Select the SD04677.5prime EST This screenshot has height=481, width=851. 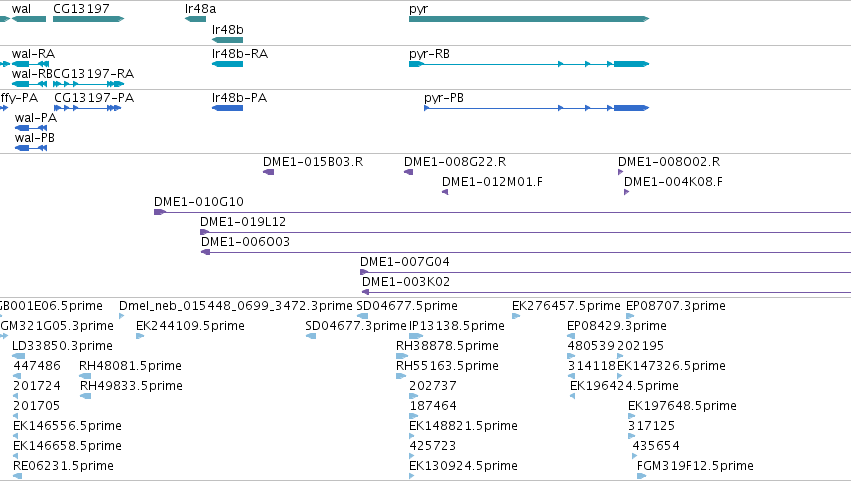click(362, 316)
